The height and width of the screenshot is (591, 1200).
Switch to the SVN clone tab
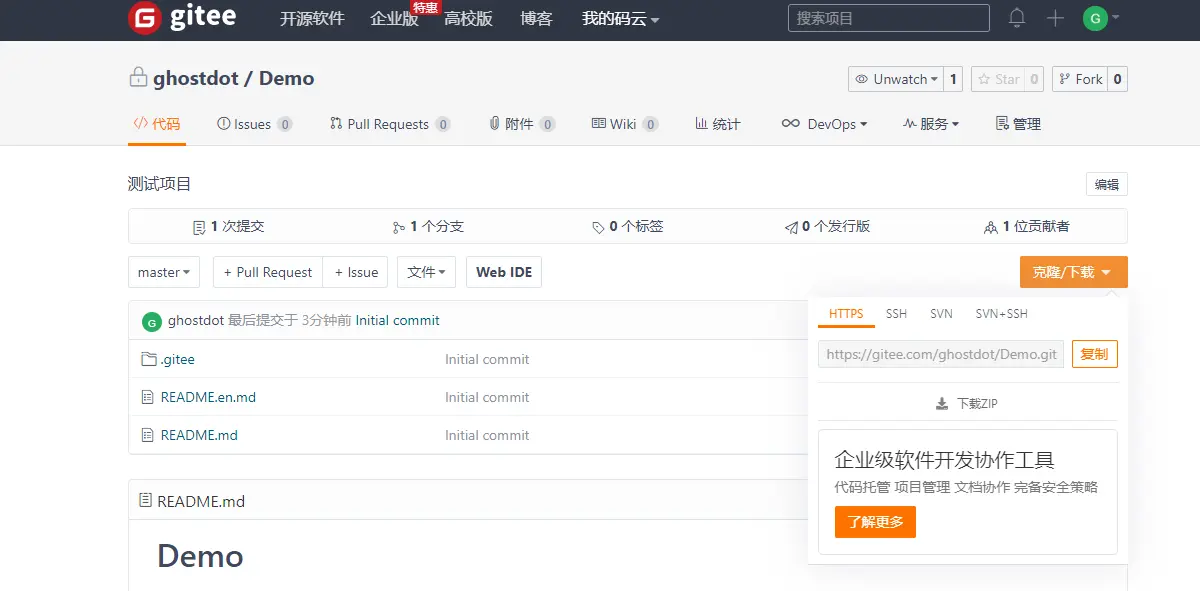(941, 314)
